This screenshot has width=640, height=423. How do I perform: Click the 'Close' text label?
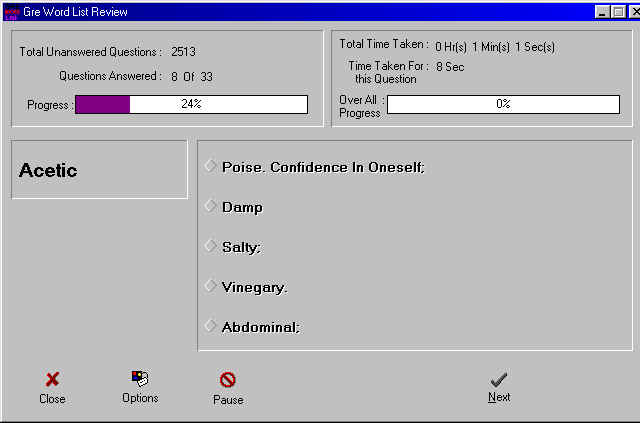pos(52,399)
